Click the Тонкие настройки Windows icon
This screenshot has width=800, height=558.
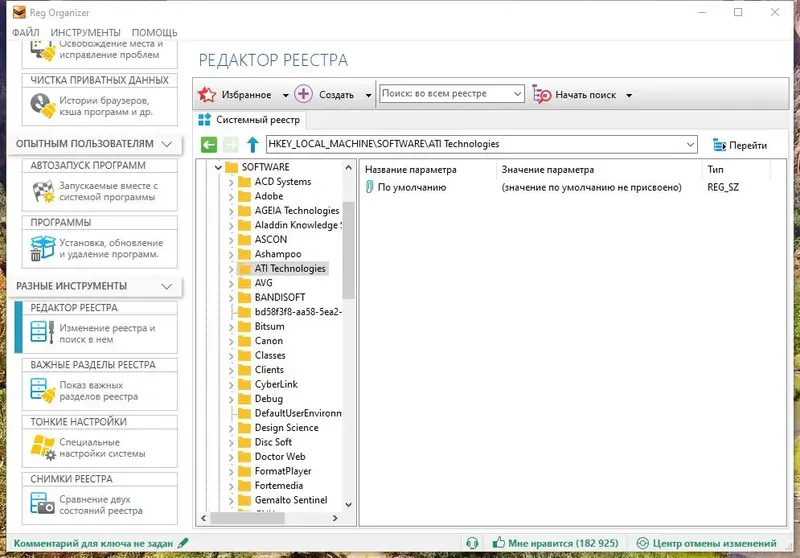click(43, 447)
